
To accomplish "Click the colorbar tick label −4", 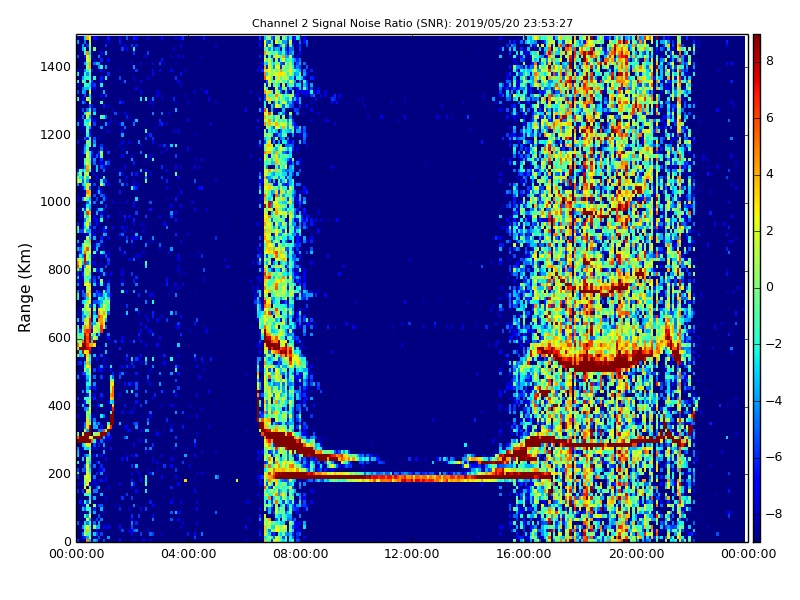I will point(773,401).
